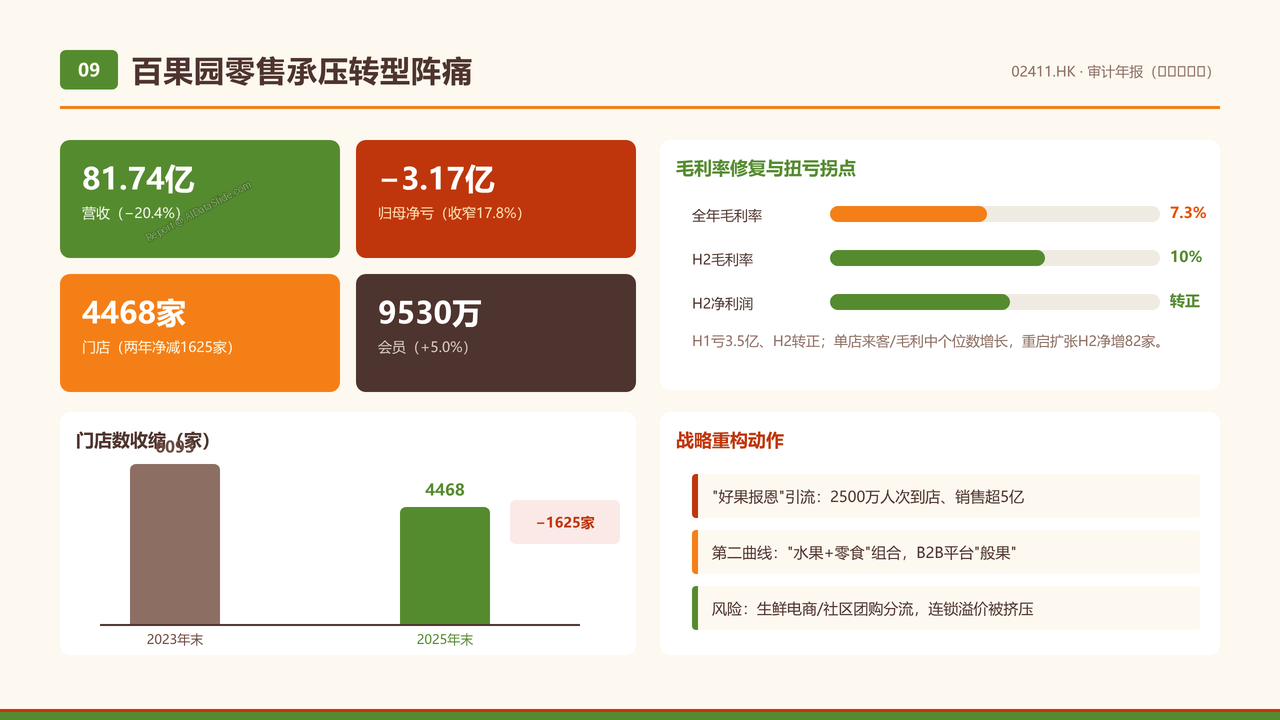Click the −3.17亿 net loss figure
Image resolution: width=1280 pixels, height=720 pixels.
point(436,178)
